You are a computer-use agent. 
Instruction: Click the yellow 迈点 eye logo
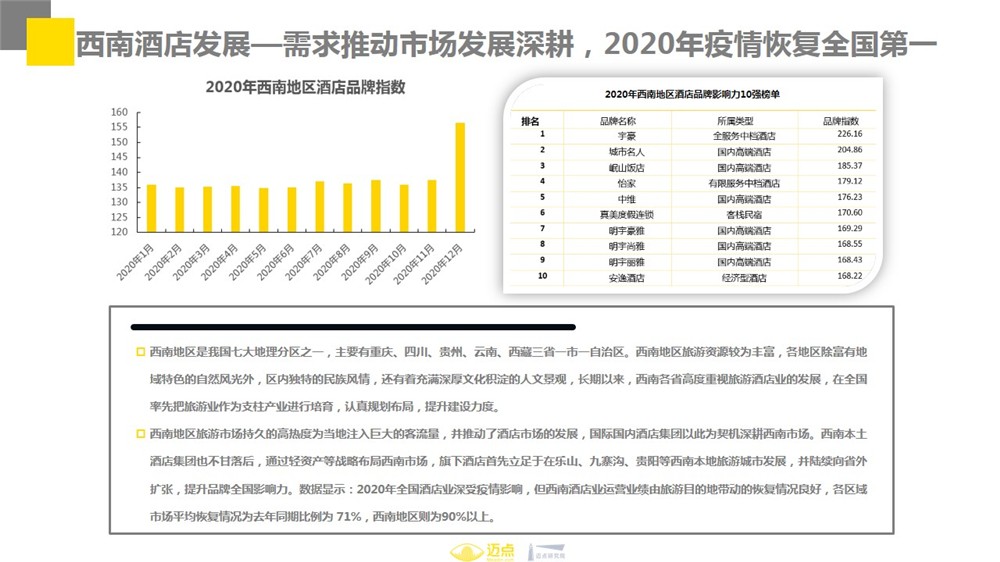[x=464, y=550]
